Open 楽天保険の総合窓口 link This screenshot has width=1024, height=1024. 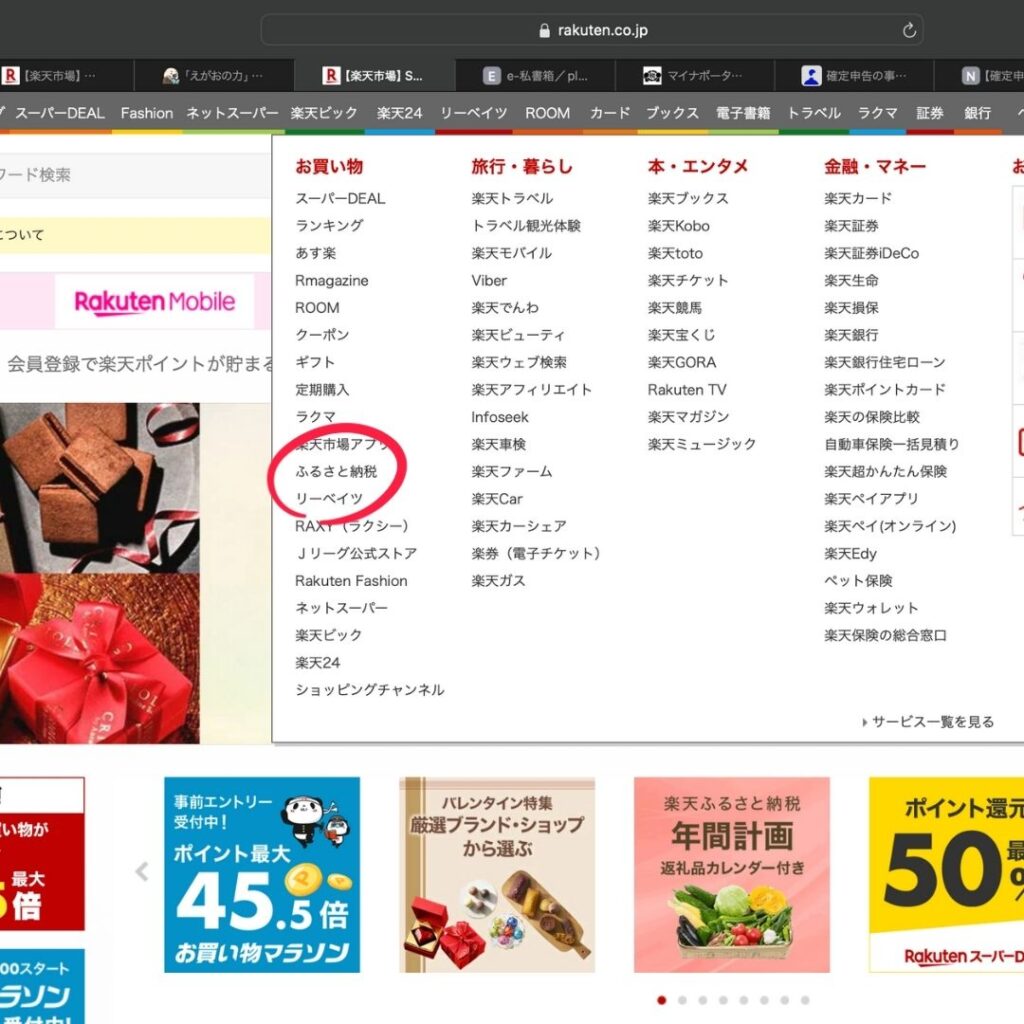click(x=885, y=635)
